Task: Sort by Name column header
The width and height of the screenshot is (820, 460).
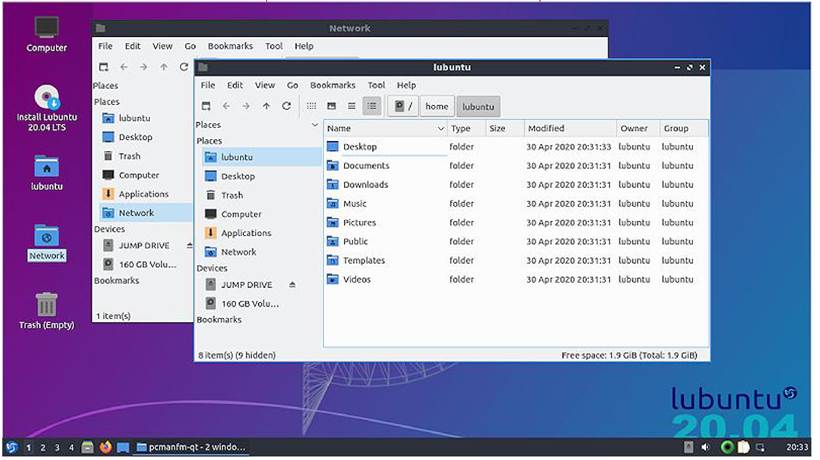Action: point(385,128)
